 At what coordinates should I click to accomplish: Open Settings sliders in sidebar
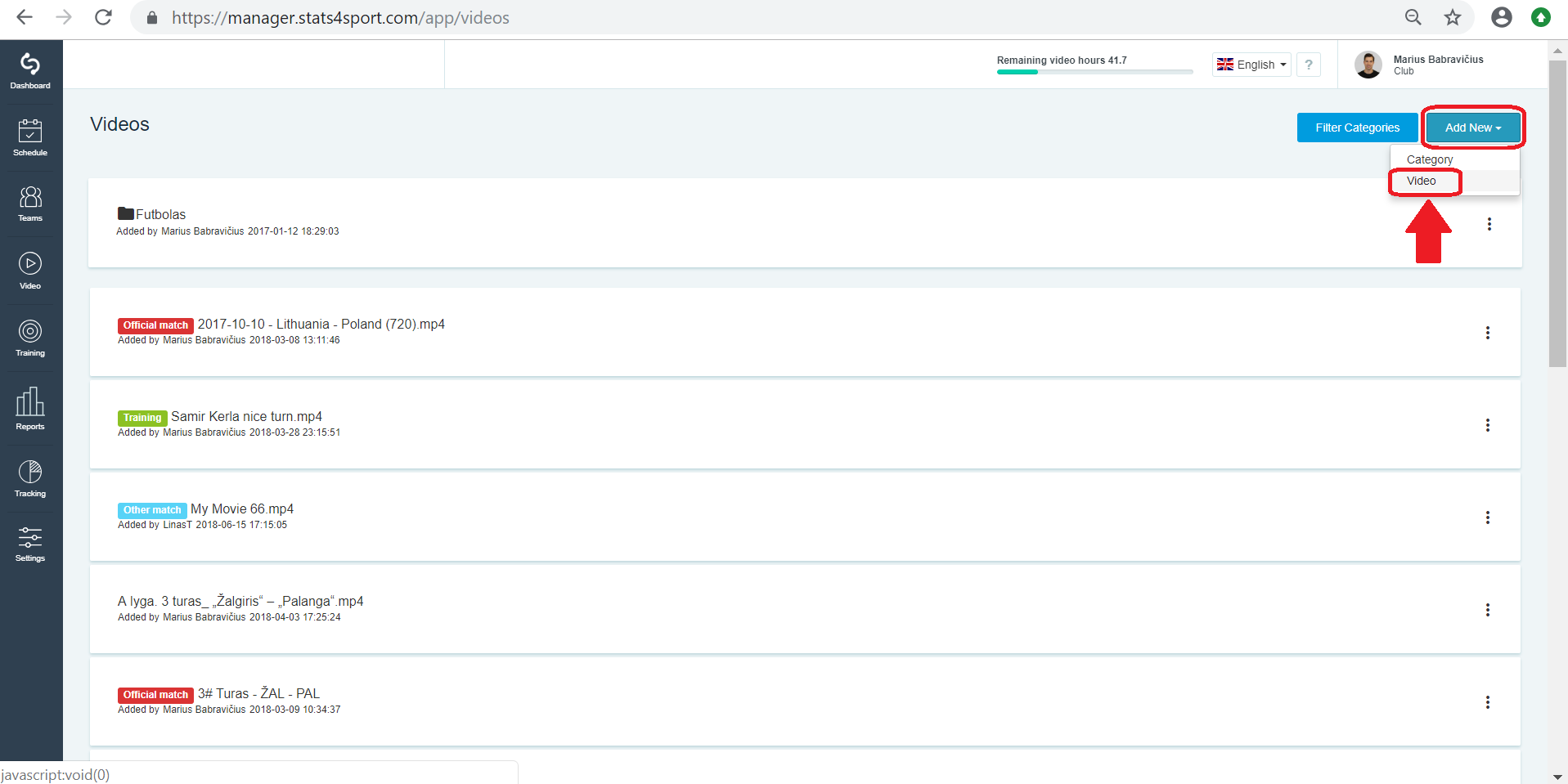(x=30, y=544)
